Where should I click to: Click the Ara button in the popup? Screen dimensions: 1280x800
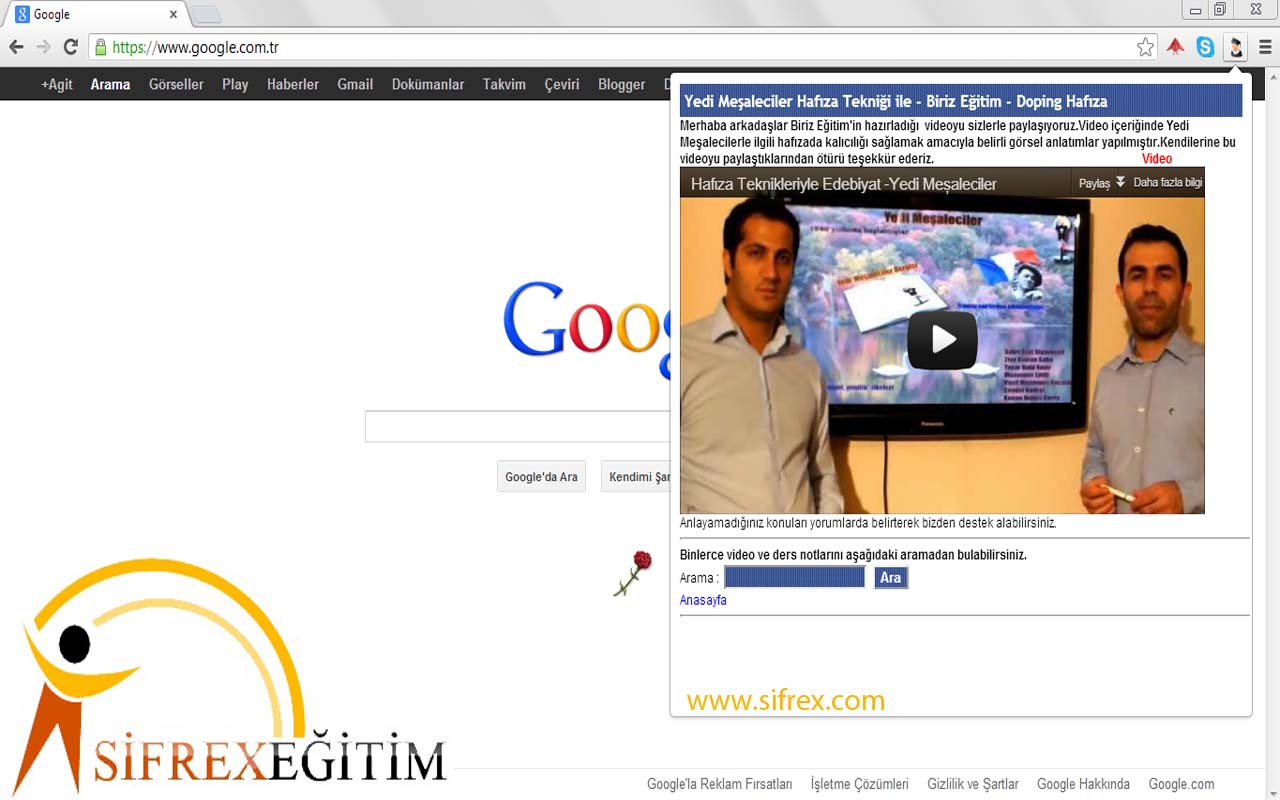[x=891, y=578]
